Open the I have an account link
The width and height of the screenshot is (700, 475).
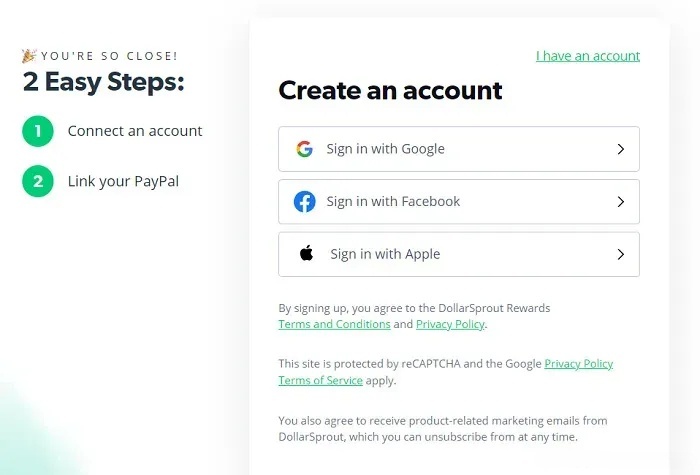pyautogui.click(x=587, y=56)
